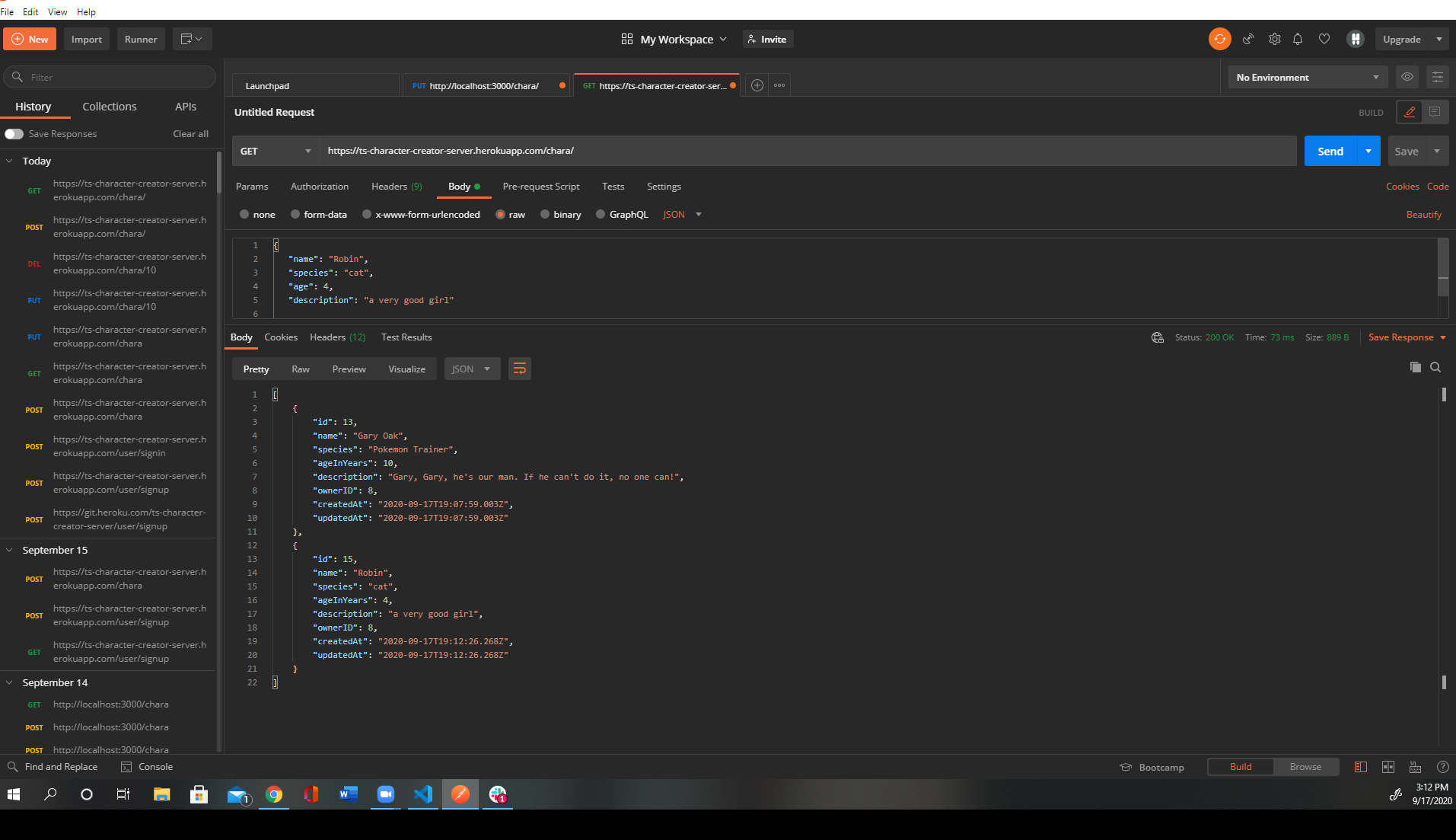Open Visual Studio Code from taskbar
1456x840 pixels.
coord(423,794)
